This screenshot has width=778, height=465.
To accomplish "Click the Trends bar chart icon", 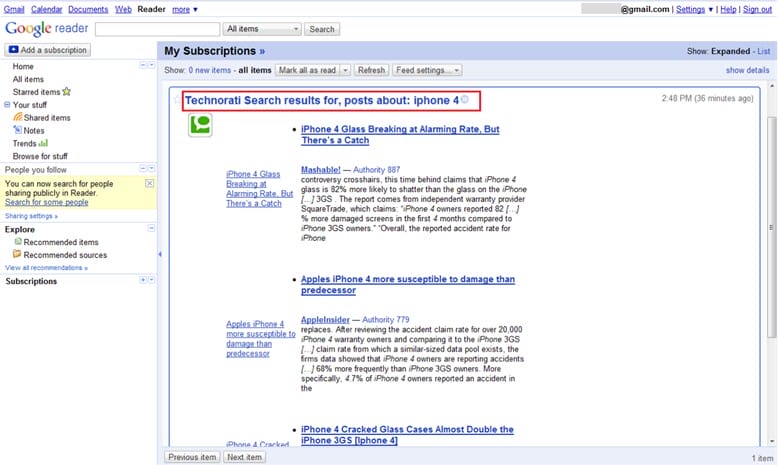I will (43, 143).
